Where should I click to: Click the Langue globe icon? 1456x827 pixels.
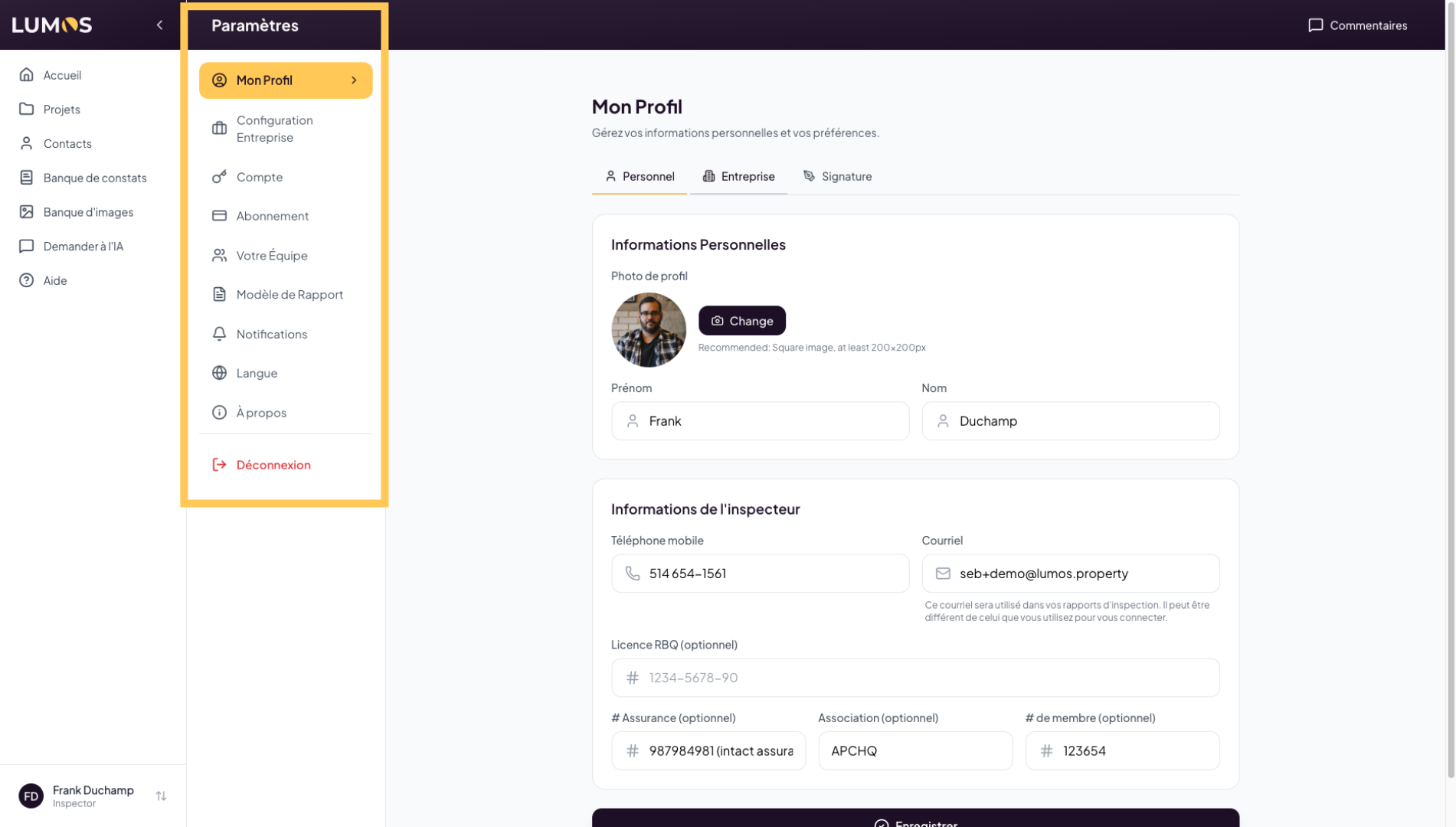[219, 373]
